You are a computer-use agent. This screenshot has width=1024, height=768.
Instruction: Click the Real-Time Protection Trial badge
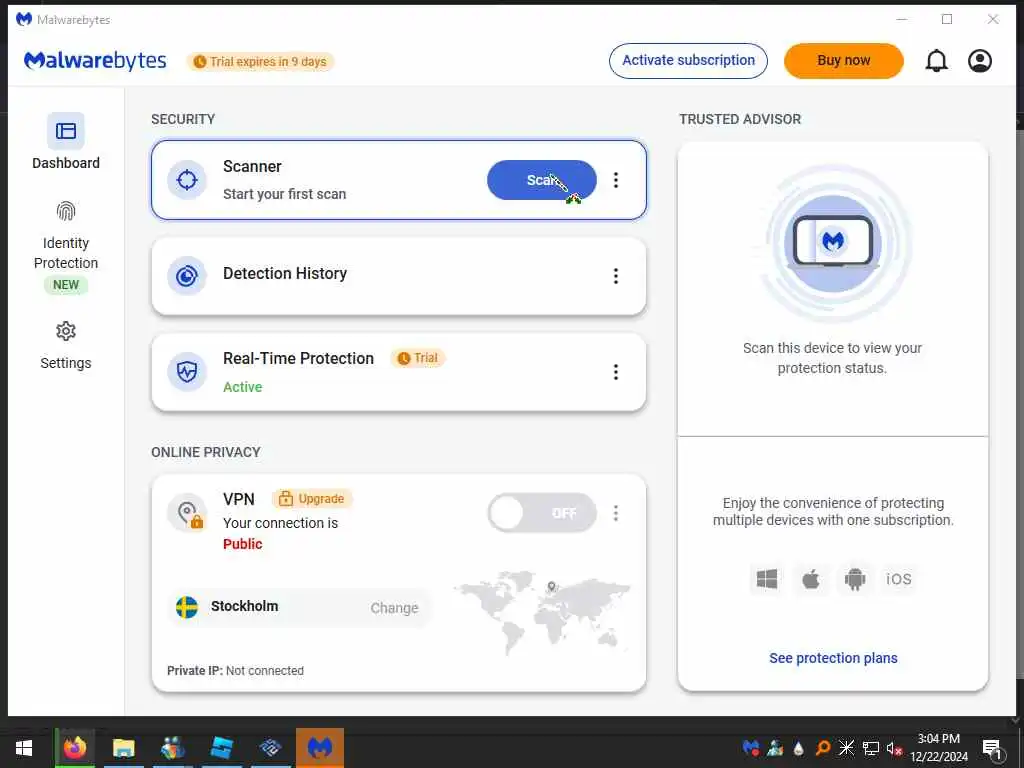(x=418, y=358)
